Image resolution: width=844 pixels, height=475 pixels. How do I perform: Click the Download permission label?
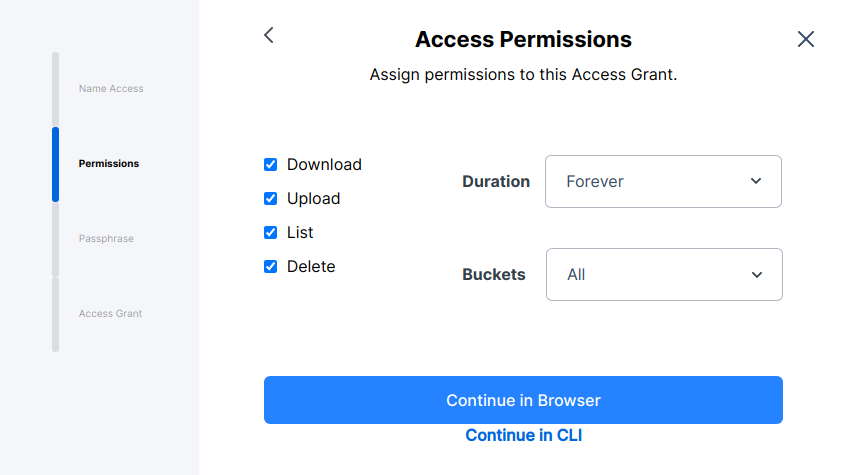coord(324,164)
